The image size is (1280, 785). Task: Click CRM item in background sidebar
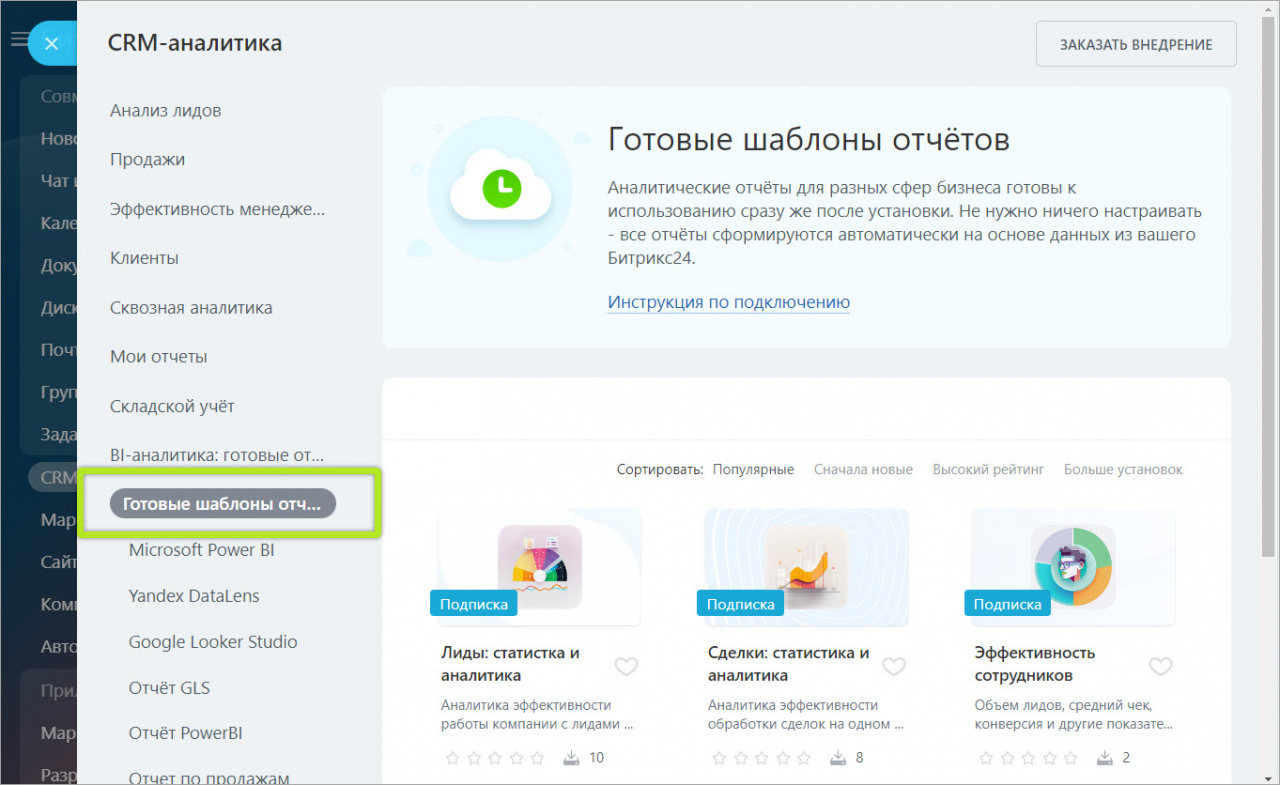58,478
